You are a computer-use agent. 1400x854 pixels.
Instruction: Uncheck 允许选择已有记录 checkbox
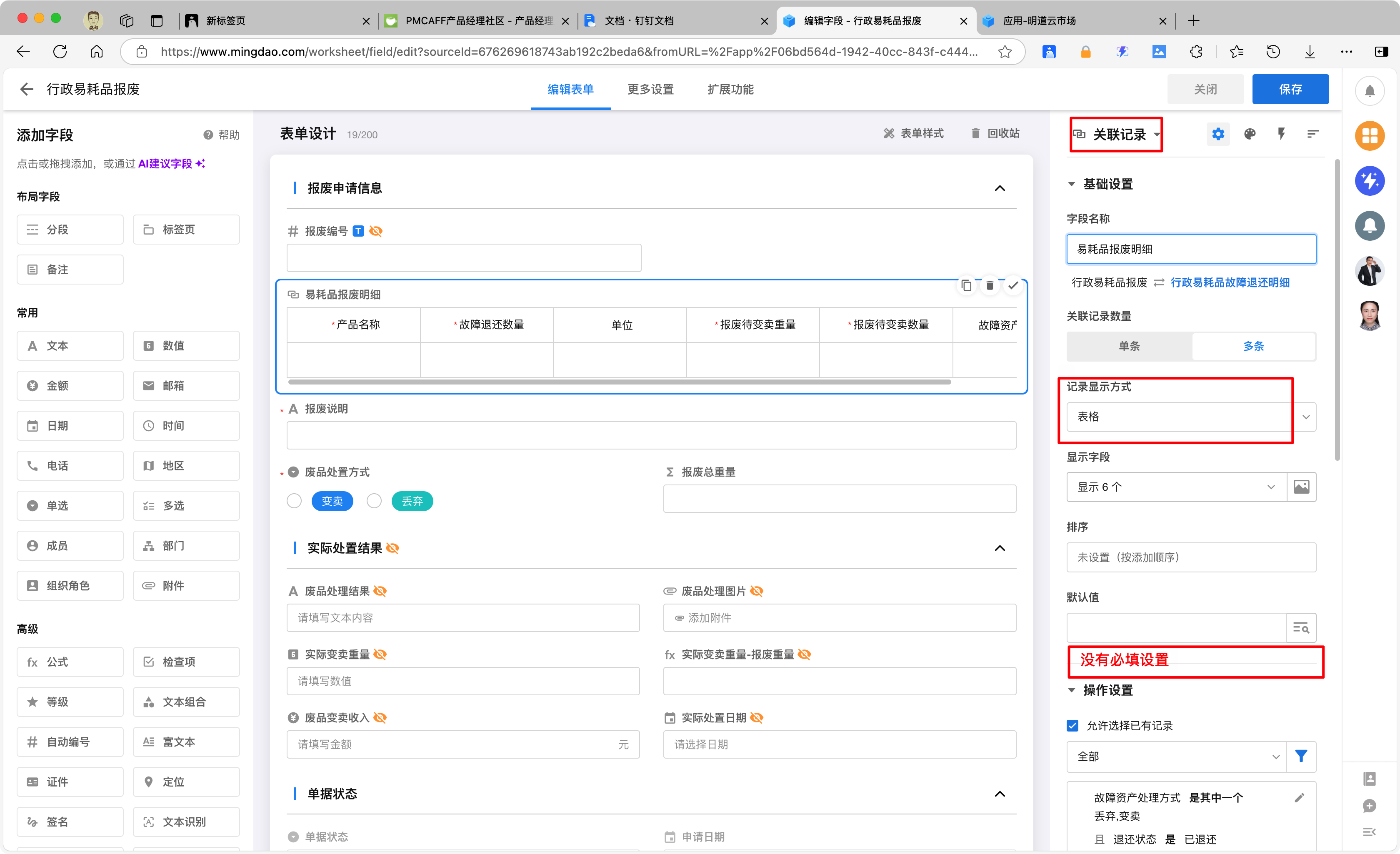pos(1072,726)
